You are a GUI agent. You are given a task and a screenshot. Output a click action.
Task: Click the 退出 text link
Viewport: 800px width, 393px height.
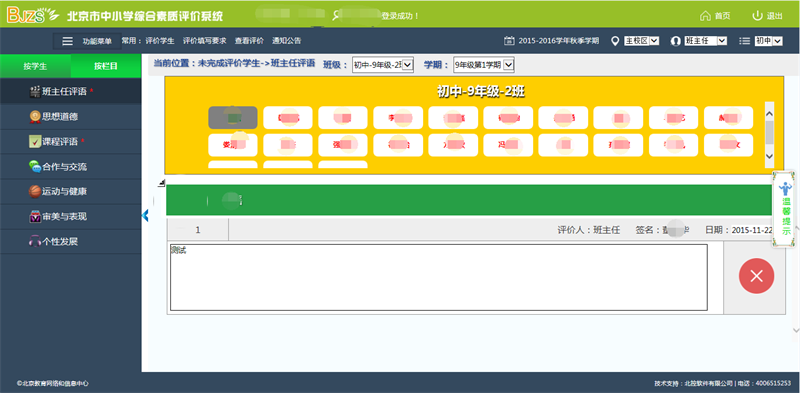click(774, 16)
